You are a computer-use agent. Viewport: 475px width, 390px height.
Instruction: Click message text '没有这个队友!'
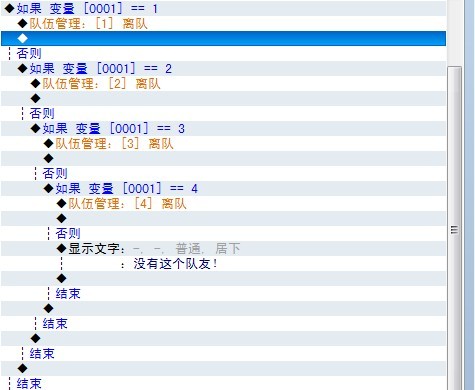pyautogui.click(x=175, y=264)
